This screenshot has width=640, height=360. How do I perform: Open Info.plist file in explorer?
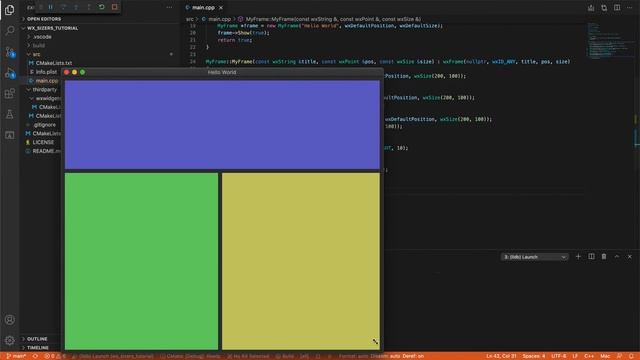[46, 72]
